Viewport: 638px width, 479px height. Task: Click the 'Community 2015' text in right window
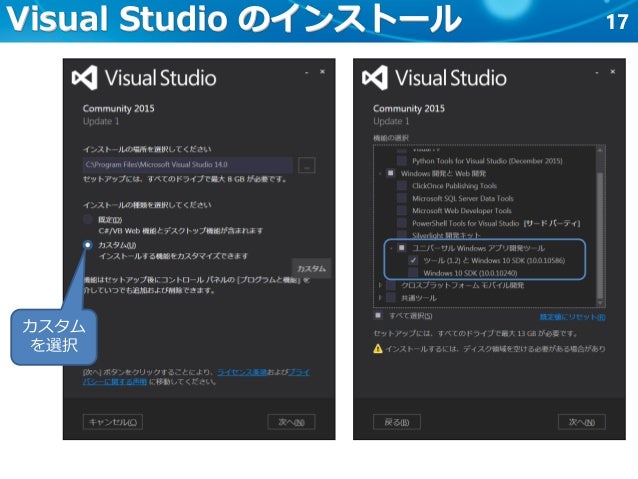(409, 109)
